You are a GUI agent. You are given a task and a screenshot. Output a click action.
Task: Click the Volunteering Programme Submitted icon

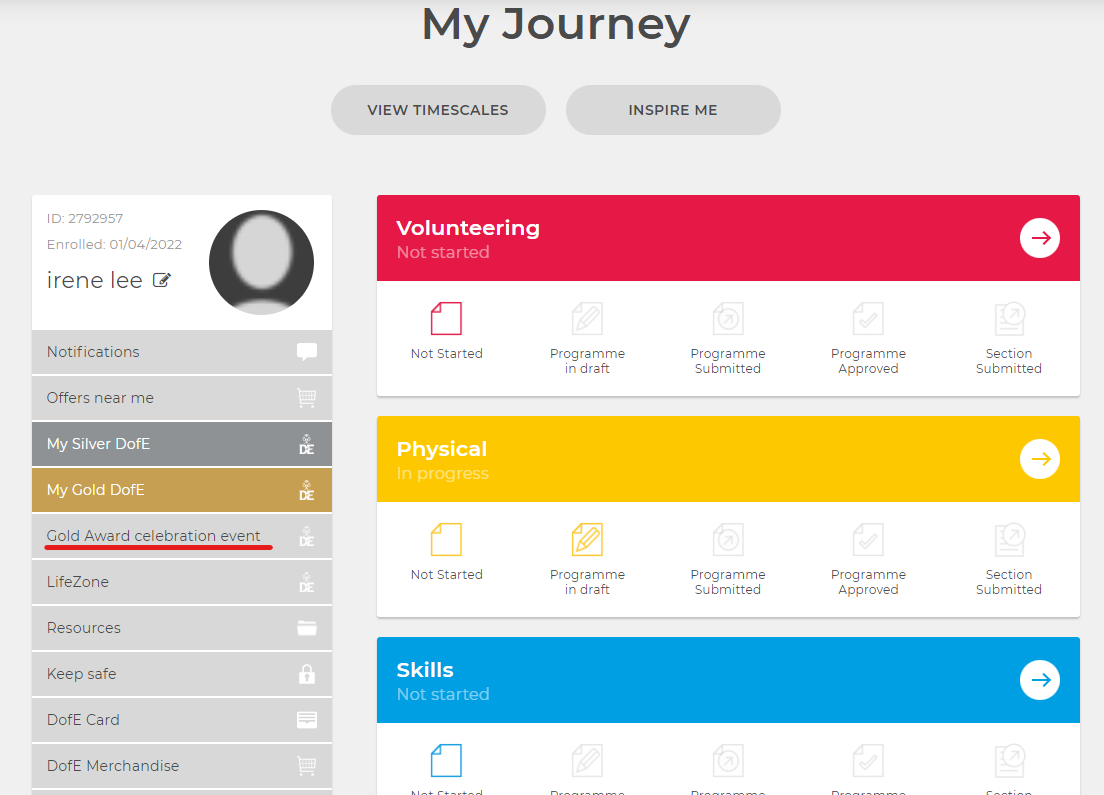point(727,318)
